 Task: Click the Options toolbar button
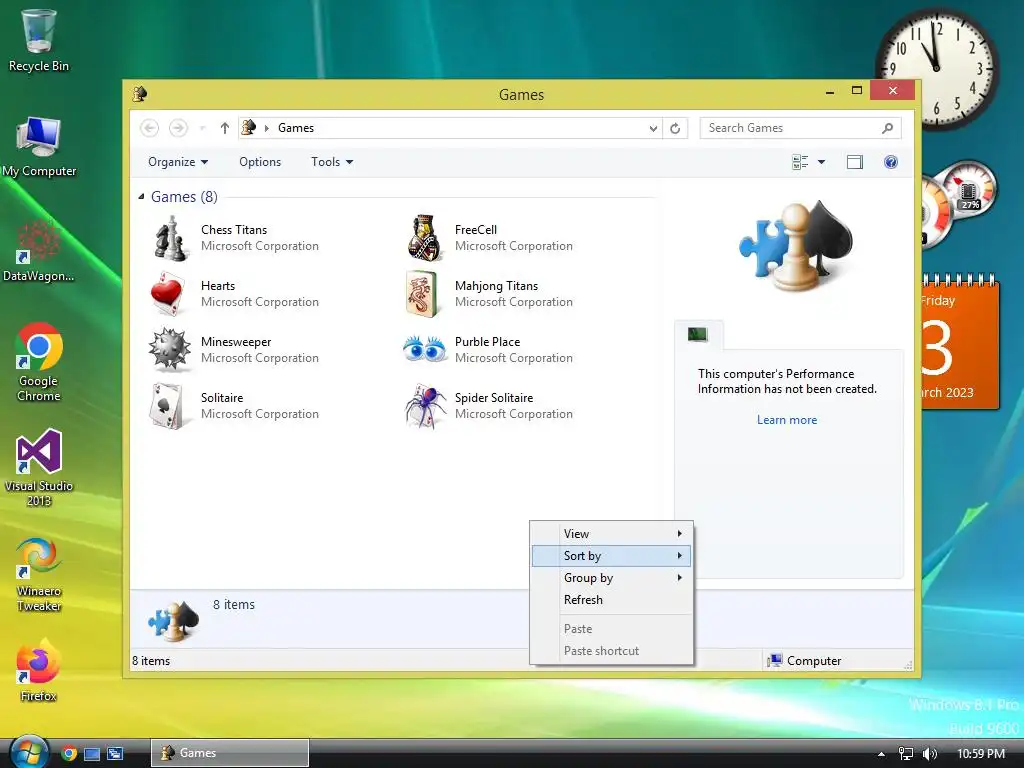click(x=260, y=162)
